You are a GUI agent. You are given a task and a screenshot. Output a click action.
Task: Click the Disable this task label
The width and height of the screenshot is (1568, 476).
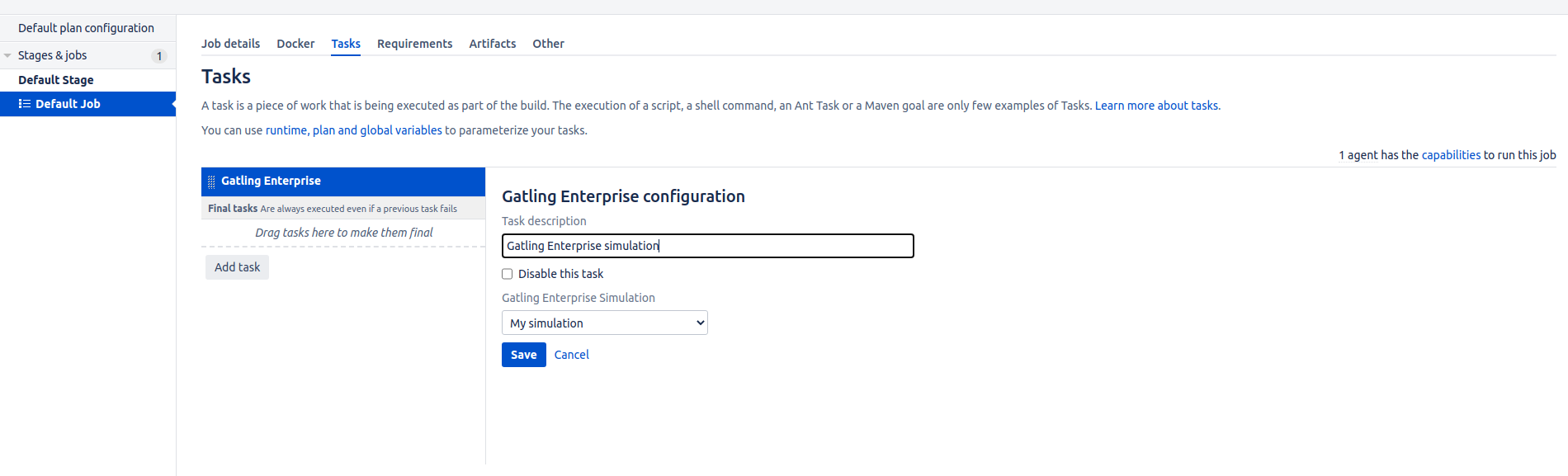pos(560,274)
